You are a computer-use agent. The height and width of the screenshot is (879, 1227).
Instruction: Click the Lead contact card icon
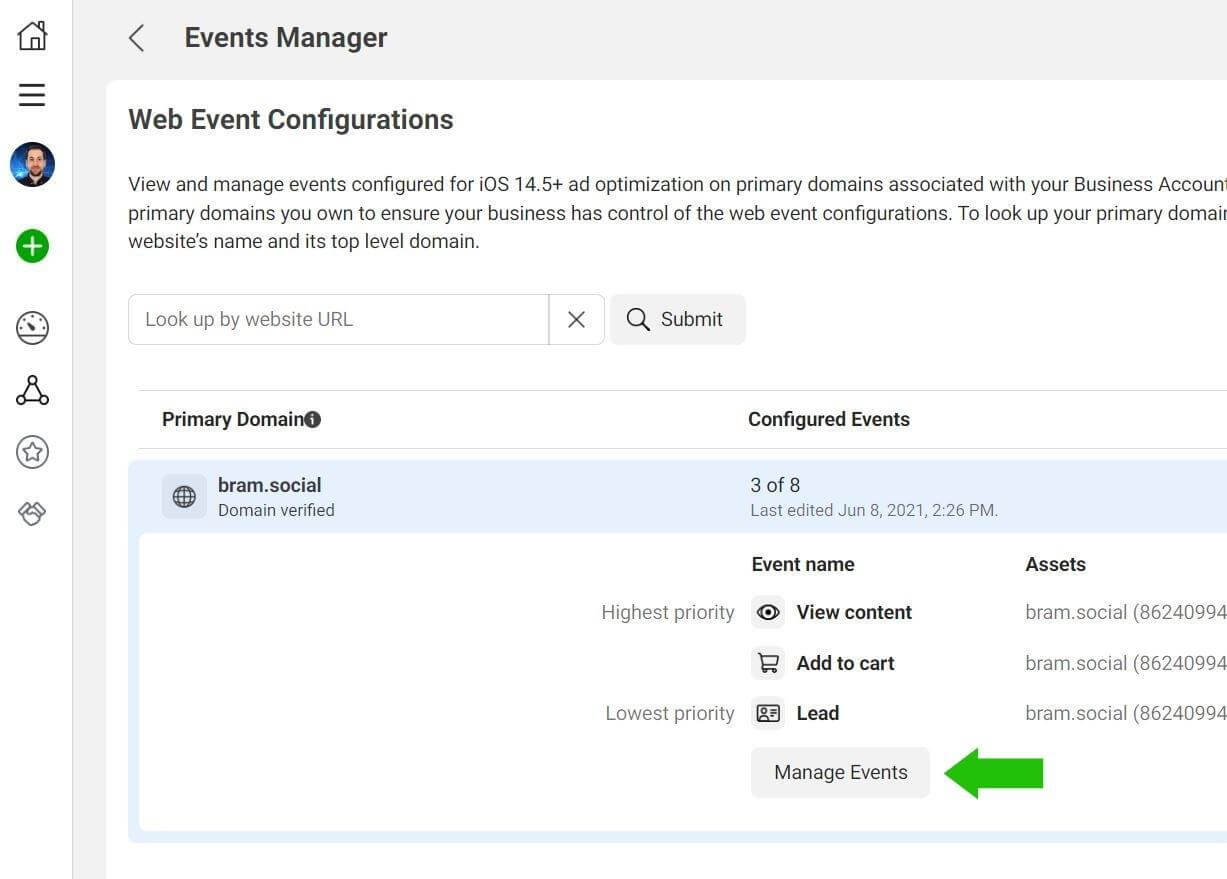tap(768, 713)
